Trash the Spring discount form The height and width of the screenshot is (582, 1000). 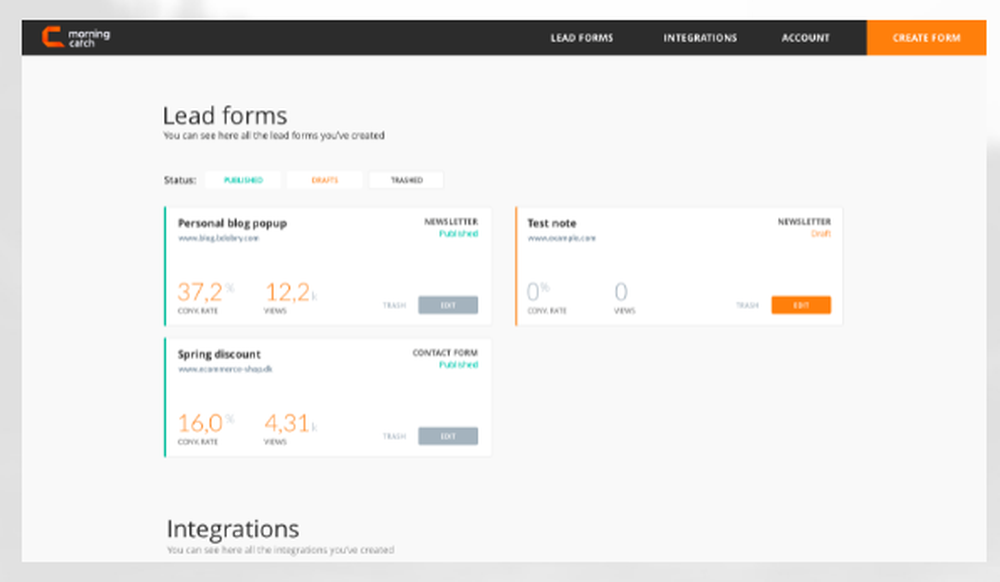tap(394, 436)
